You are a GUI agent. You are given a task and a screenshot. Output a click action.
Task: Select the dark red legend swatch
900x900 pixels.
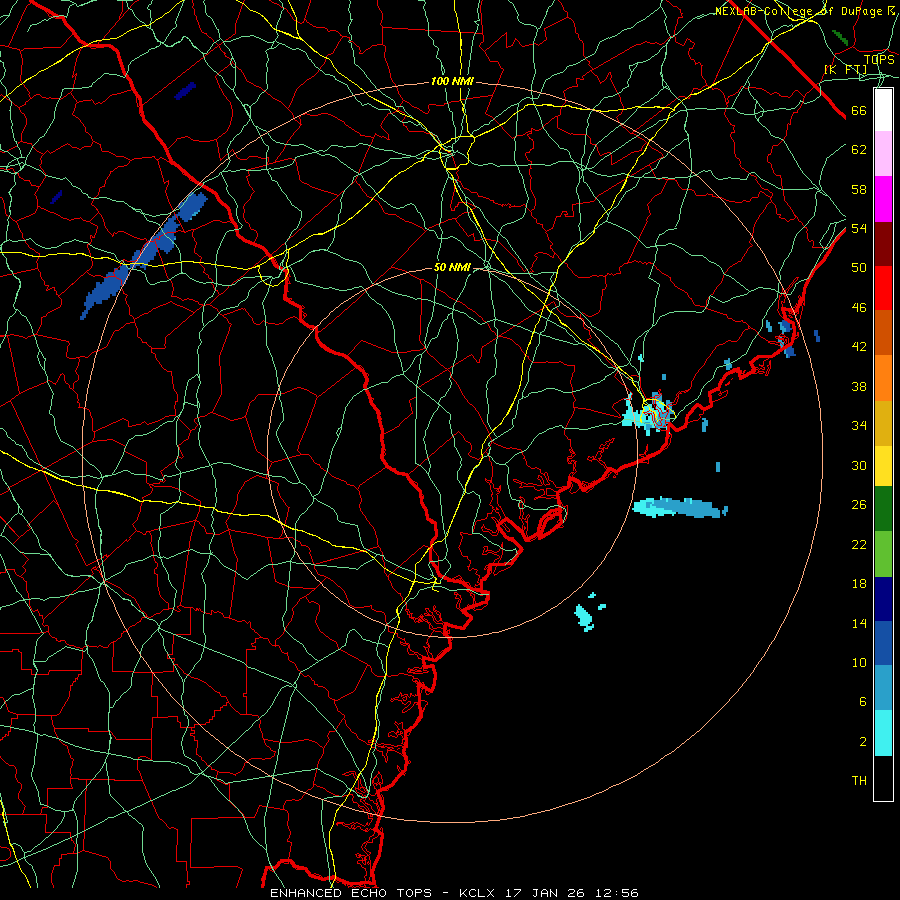point(883,243)
